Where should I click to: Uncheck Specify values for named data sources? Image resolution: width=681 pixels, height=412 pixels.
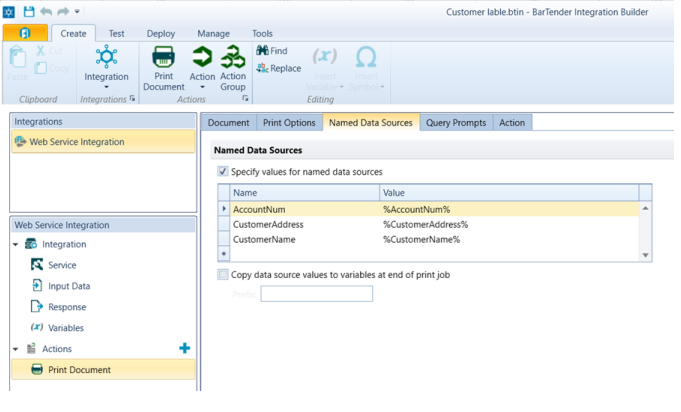[223, 171]
